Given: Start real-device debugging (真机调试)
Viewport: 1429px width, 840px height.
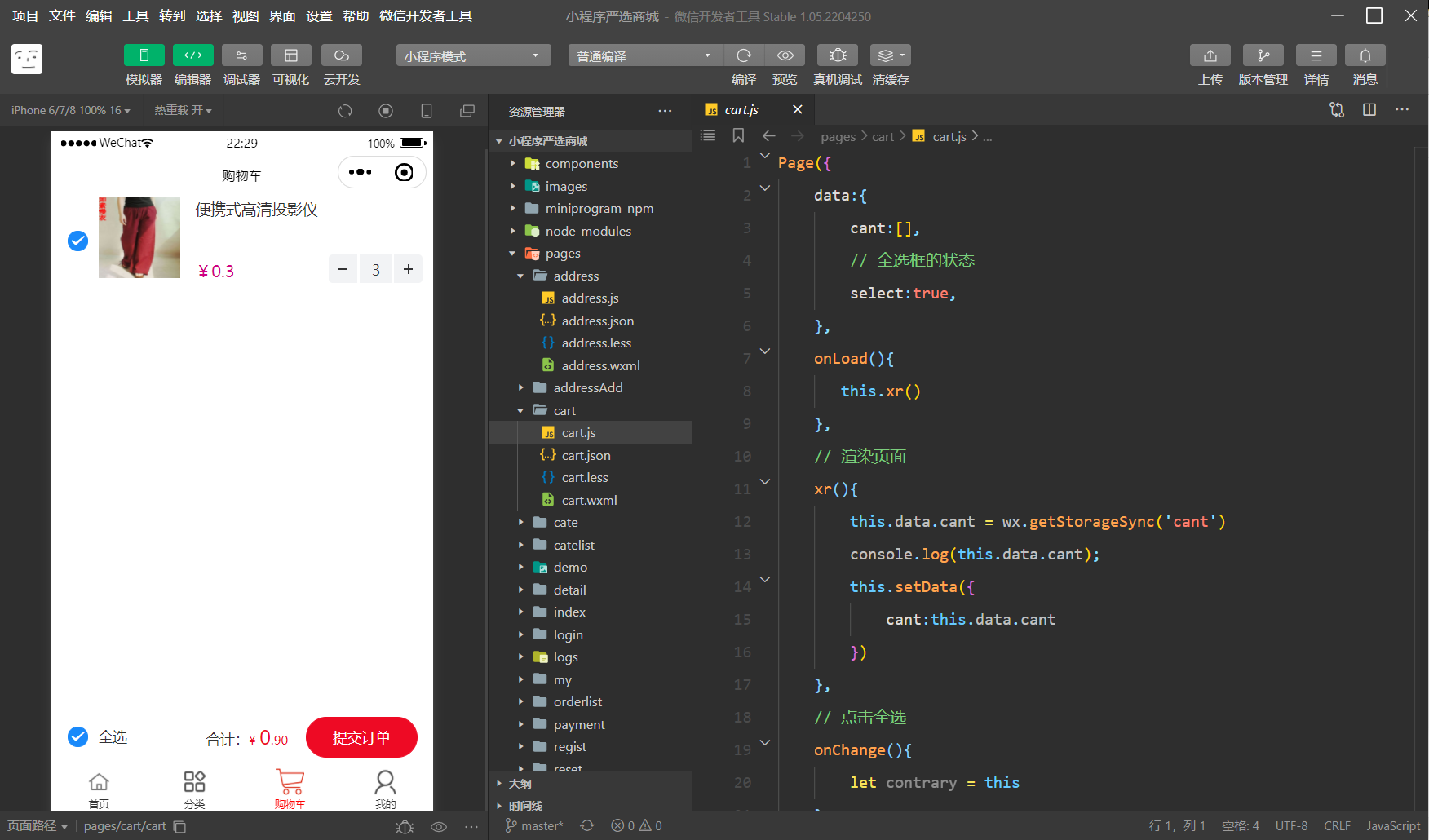Looking at the screenshot, I should tap(838, 55).
